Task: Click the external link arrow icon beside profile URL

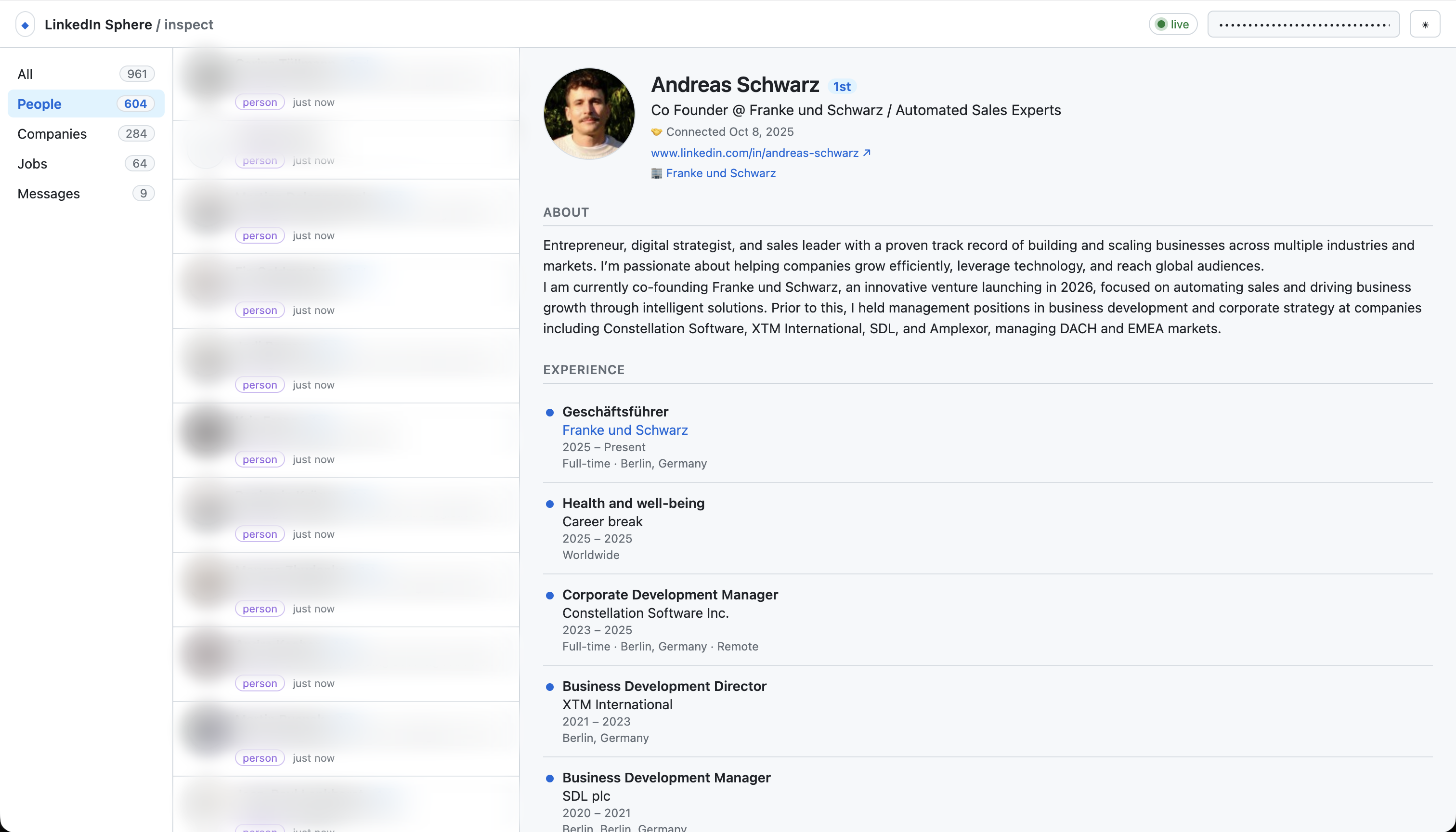Action: [867, 153]
